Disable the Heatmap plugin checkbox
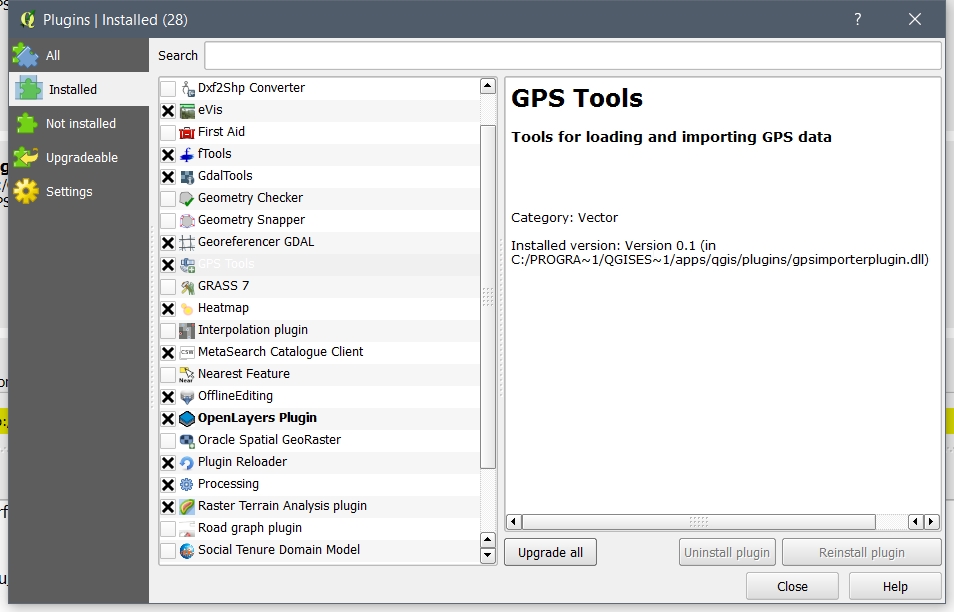The width and height of the screenshot is (954, 612). (168, 308)
